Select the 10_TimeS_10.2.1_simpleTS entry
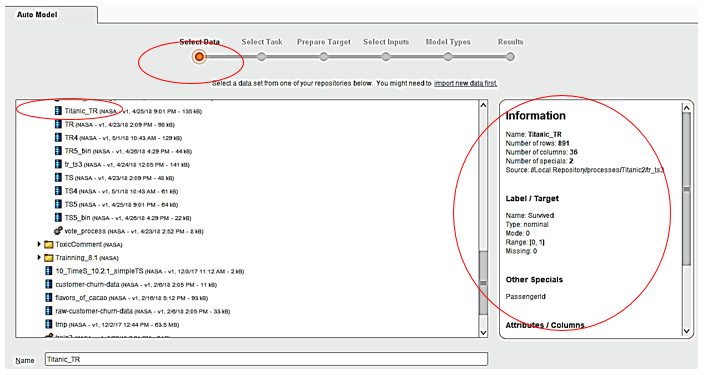 150,271
